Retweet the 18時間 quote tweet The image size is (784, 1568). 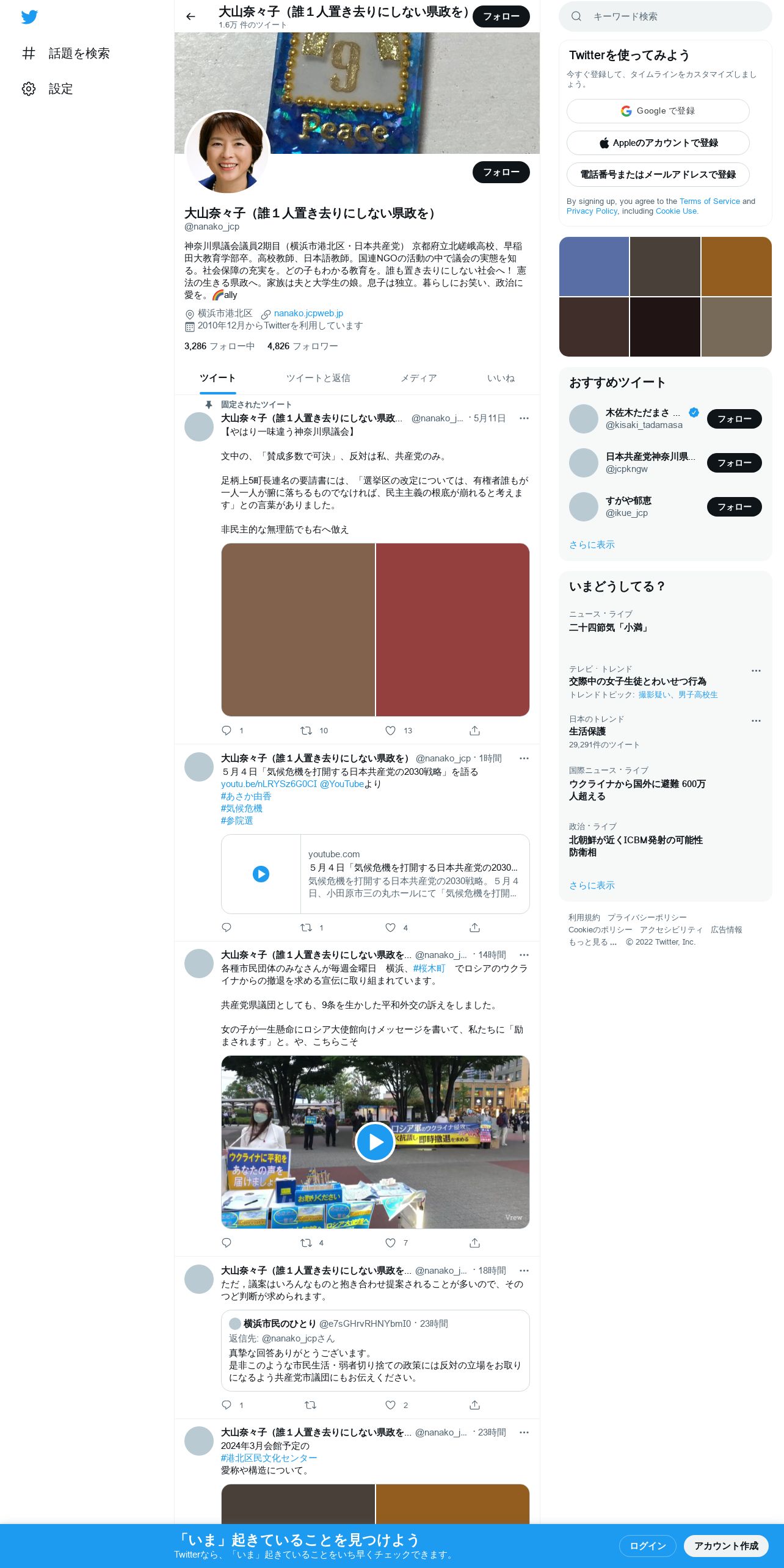point(310,1405)
